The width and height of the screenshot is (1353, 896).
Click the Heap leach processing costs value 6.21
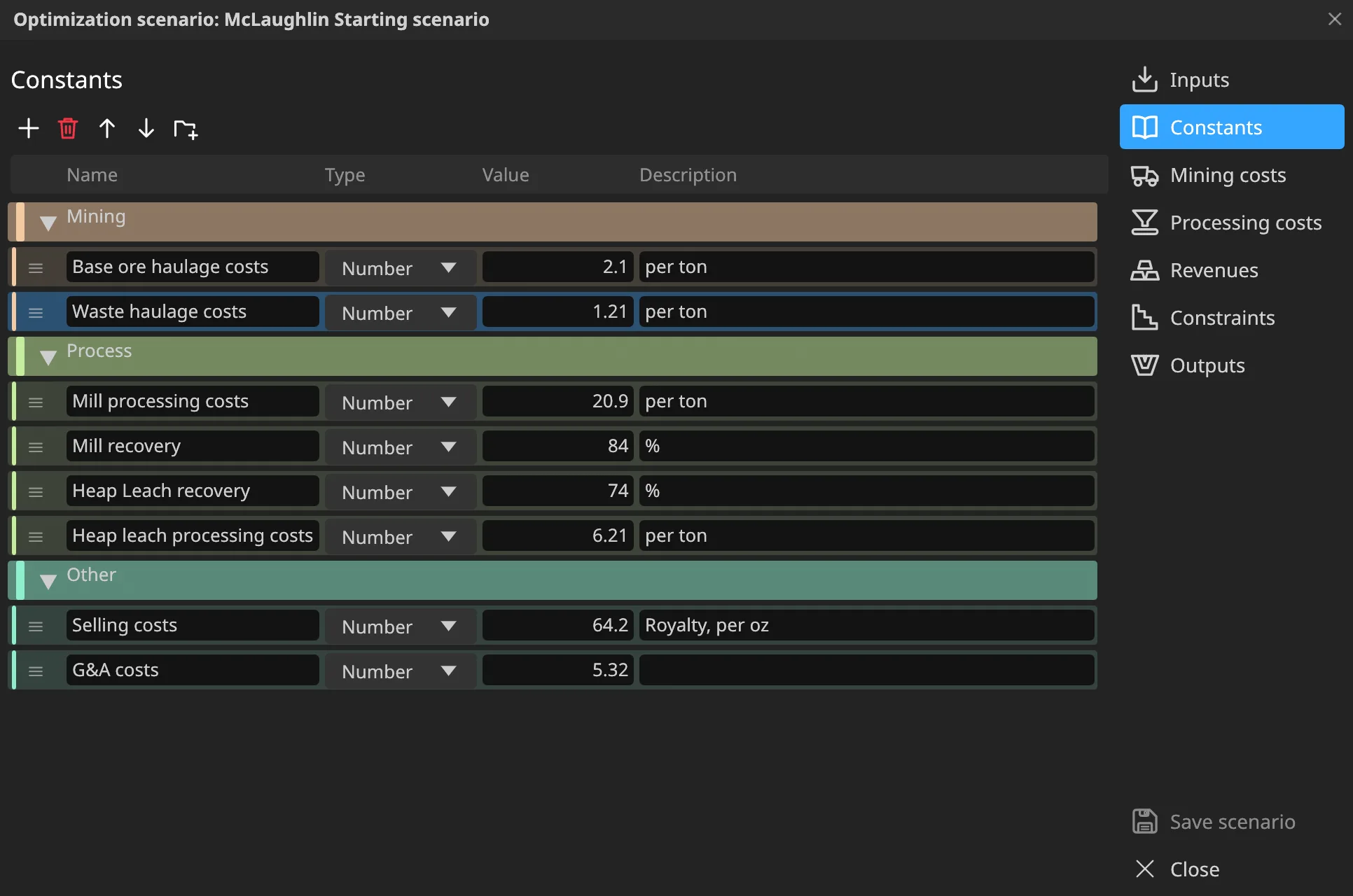click(558, 535)
